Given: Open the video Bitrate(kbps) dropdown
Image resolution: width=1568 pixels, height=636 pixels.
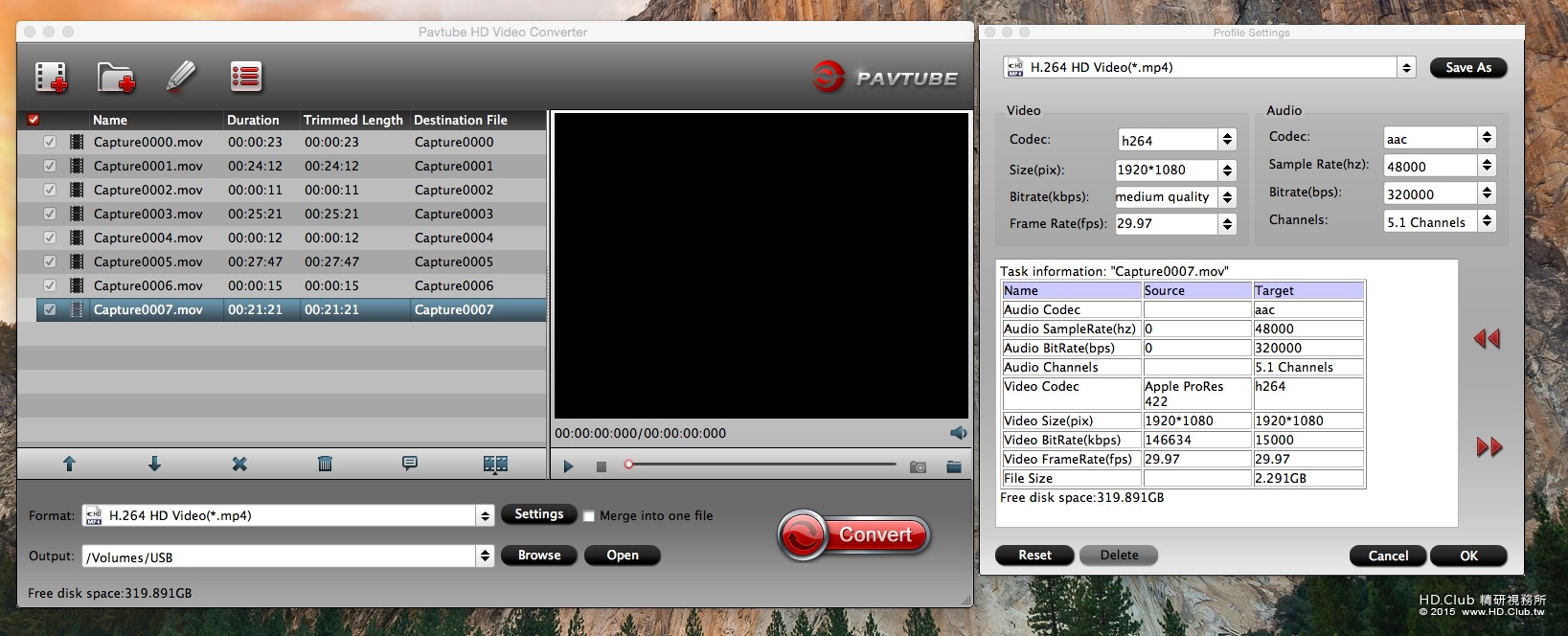Looking at the screenshot, I should point(1227,196).
